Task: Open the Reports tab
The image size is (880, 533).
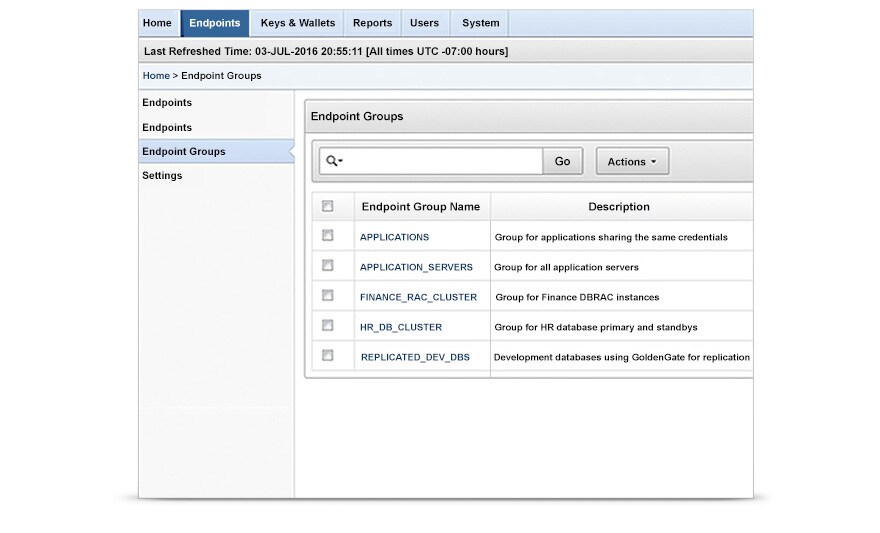Action: tap(372, 23)
